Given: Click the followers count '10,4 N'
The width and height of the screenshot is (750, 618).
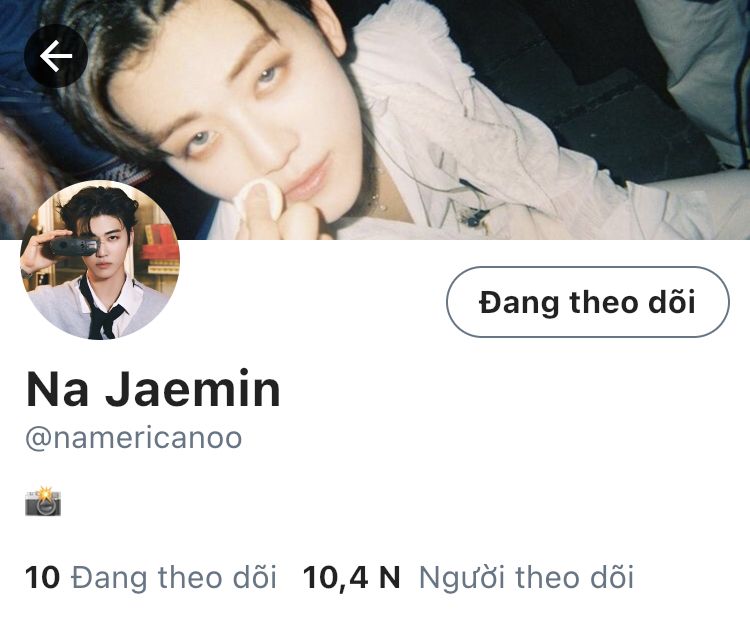Looking at the screenshot, I should 352,577.
